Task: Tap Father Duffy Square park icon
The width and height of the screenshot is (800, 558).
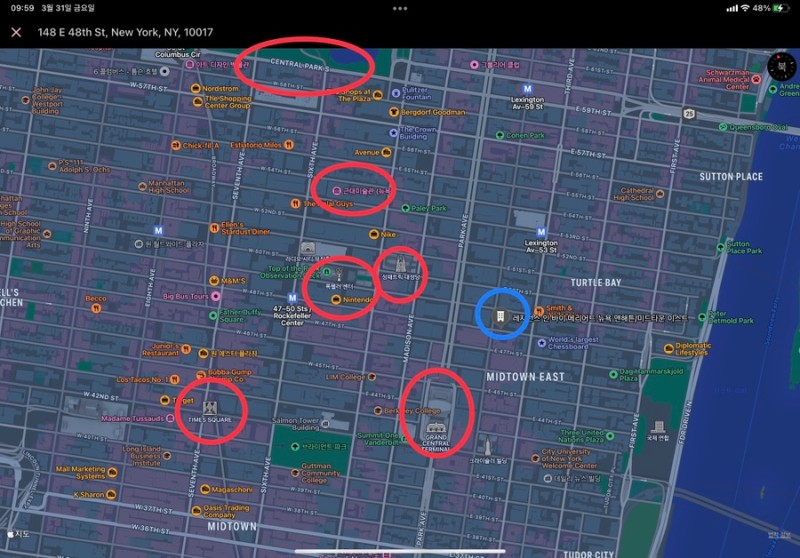Action: point(213,316)
